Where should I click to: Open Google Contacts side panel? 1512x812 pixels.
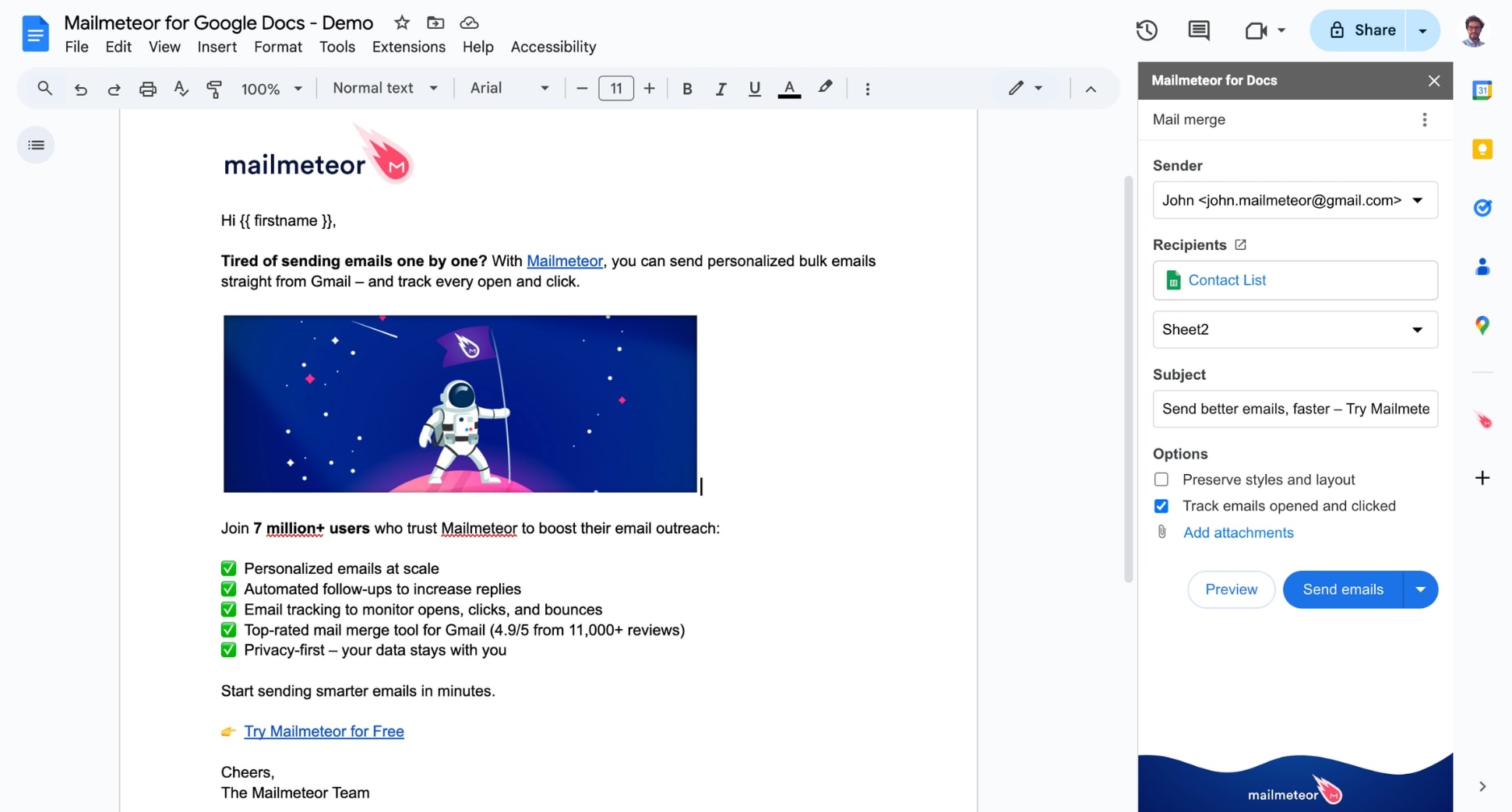(1482, 267)
